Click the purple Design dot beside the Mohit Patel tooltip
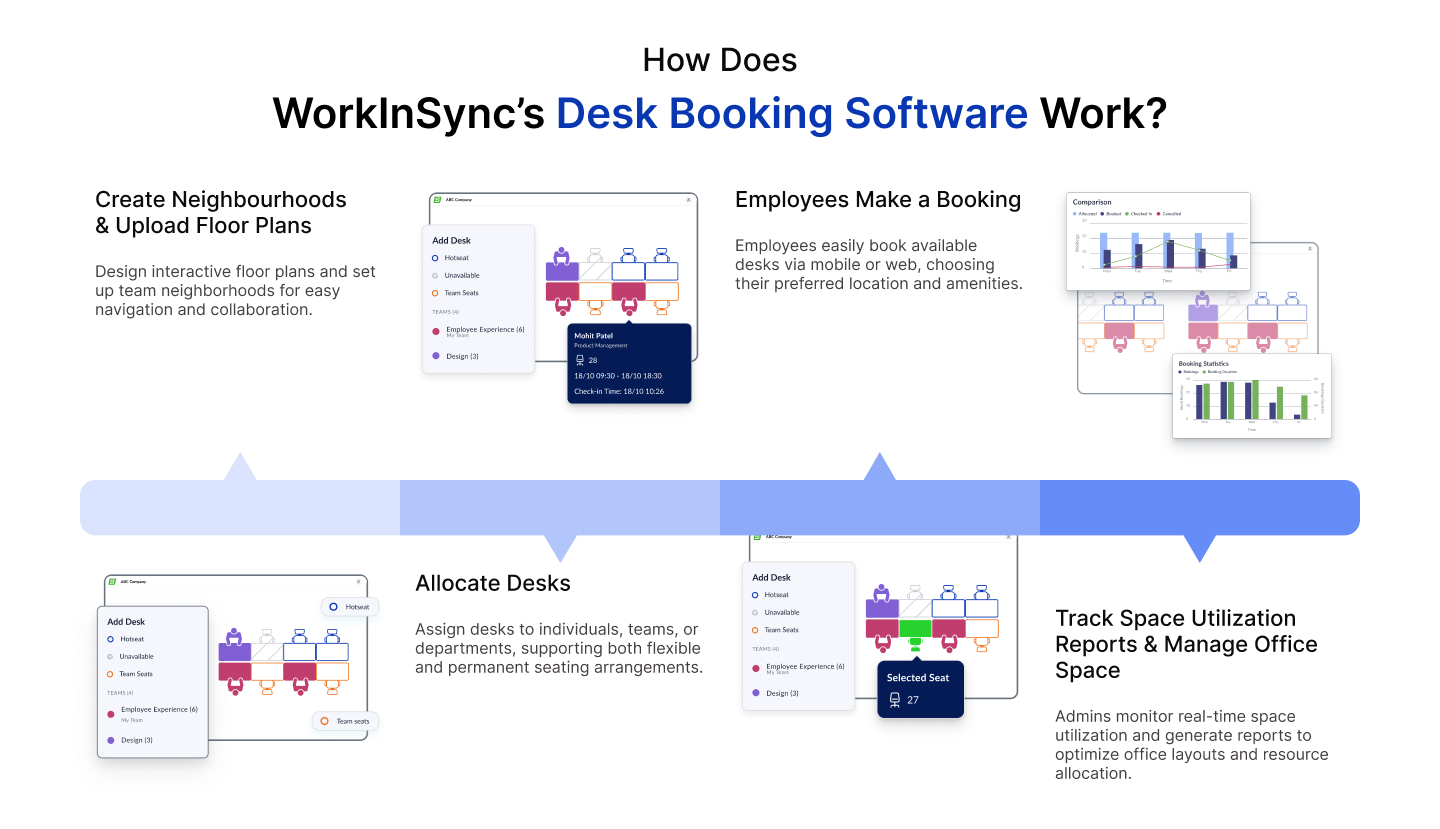The image size is (1440, 829). tap(436, 356)
